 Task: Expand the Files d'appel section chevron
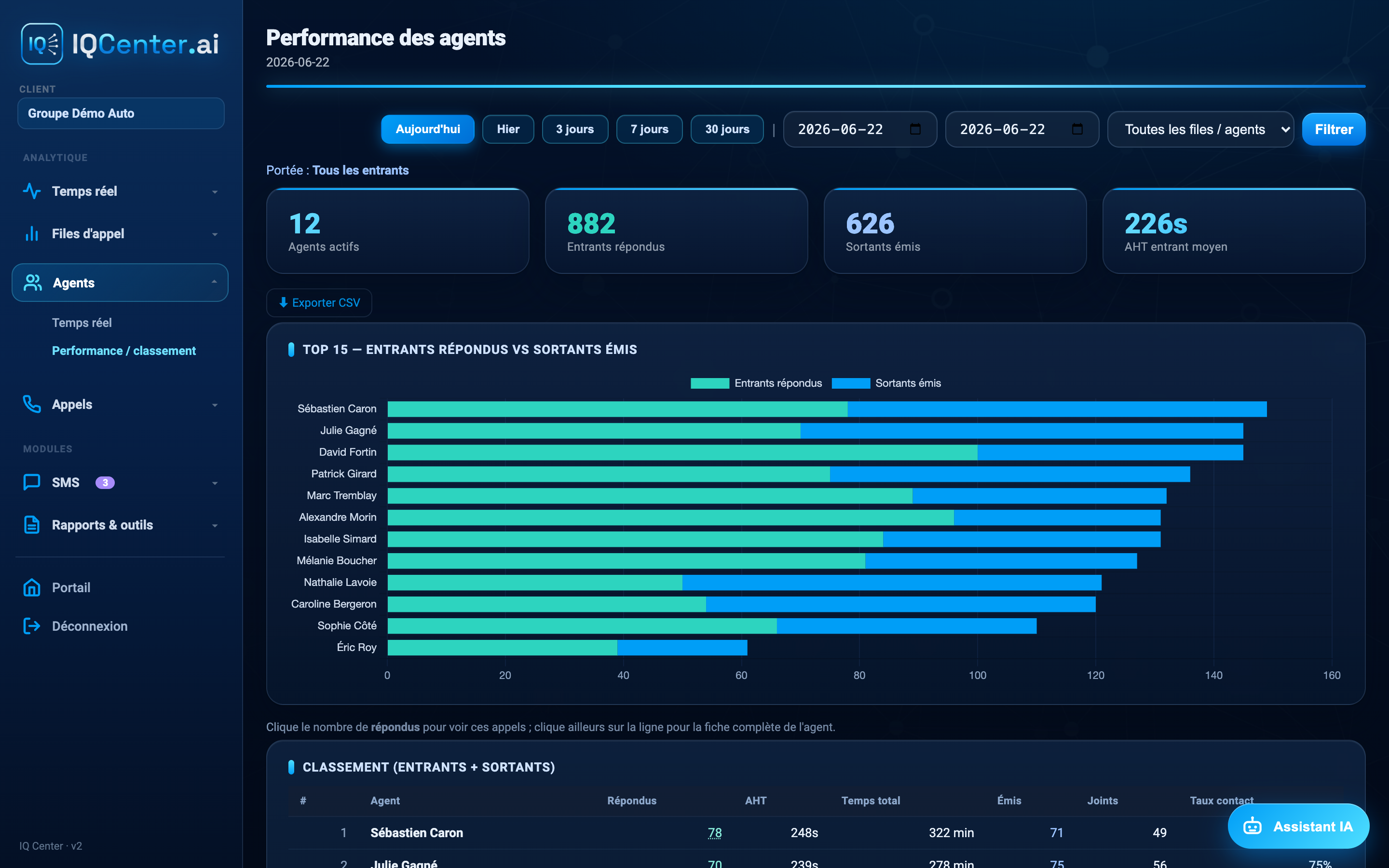(215, 234)
